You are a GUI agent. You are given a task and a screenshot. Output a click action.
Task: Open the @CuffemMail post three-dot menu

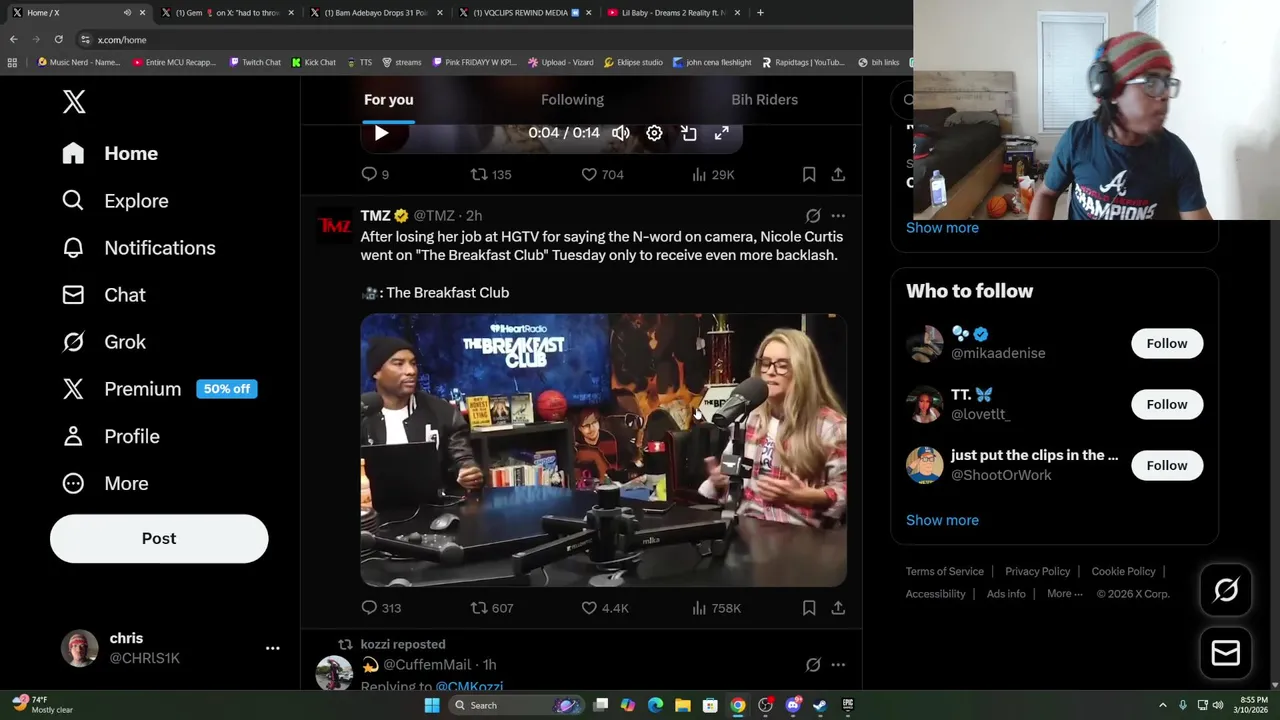(838, 665)
